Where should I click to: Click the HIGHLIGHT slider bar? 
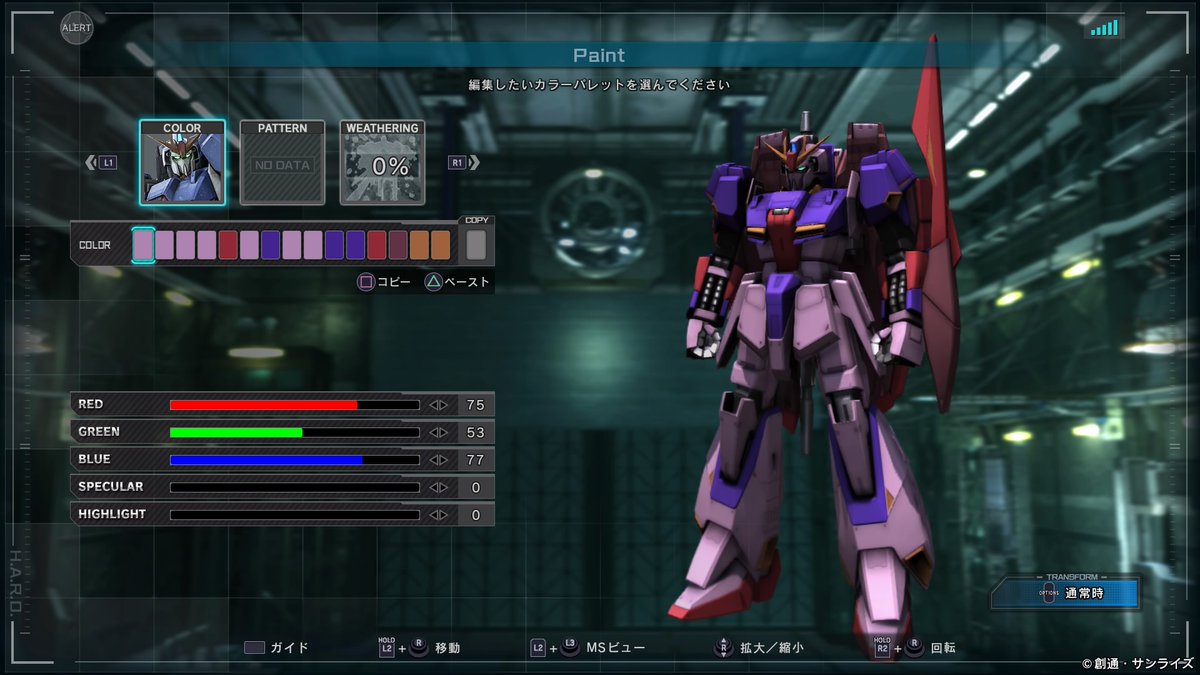[x=295, y=515]
